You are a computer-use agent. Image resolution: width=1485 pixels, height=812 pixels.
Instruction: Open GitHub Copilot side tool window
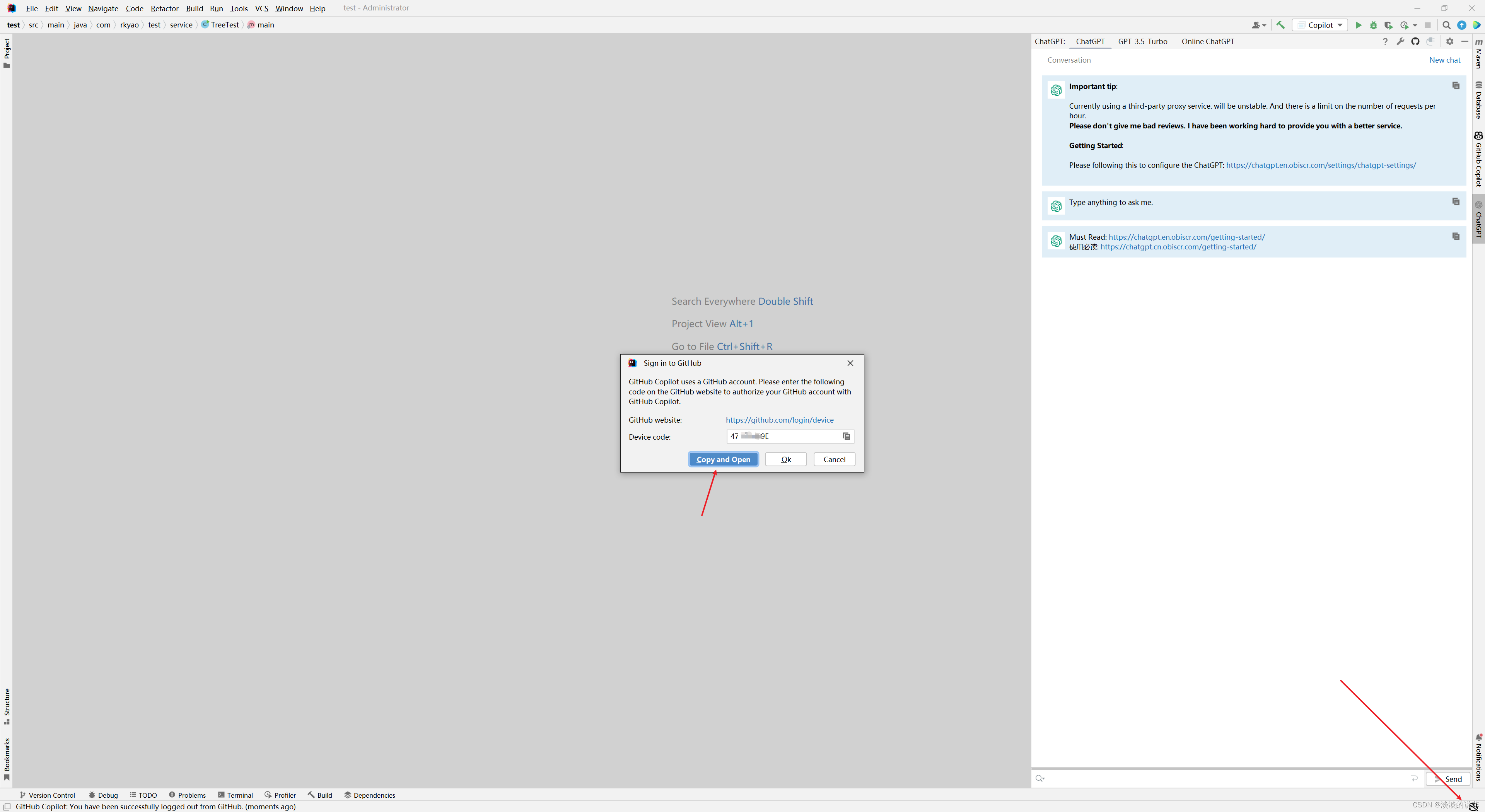pyautogui.click(x=1479, y=160)
